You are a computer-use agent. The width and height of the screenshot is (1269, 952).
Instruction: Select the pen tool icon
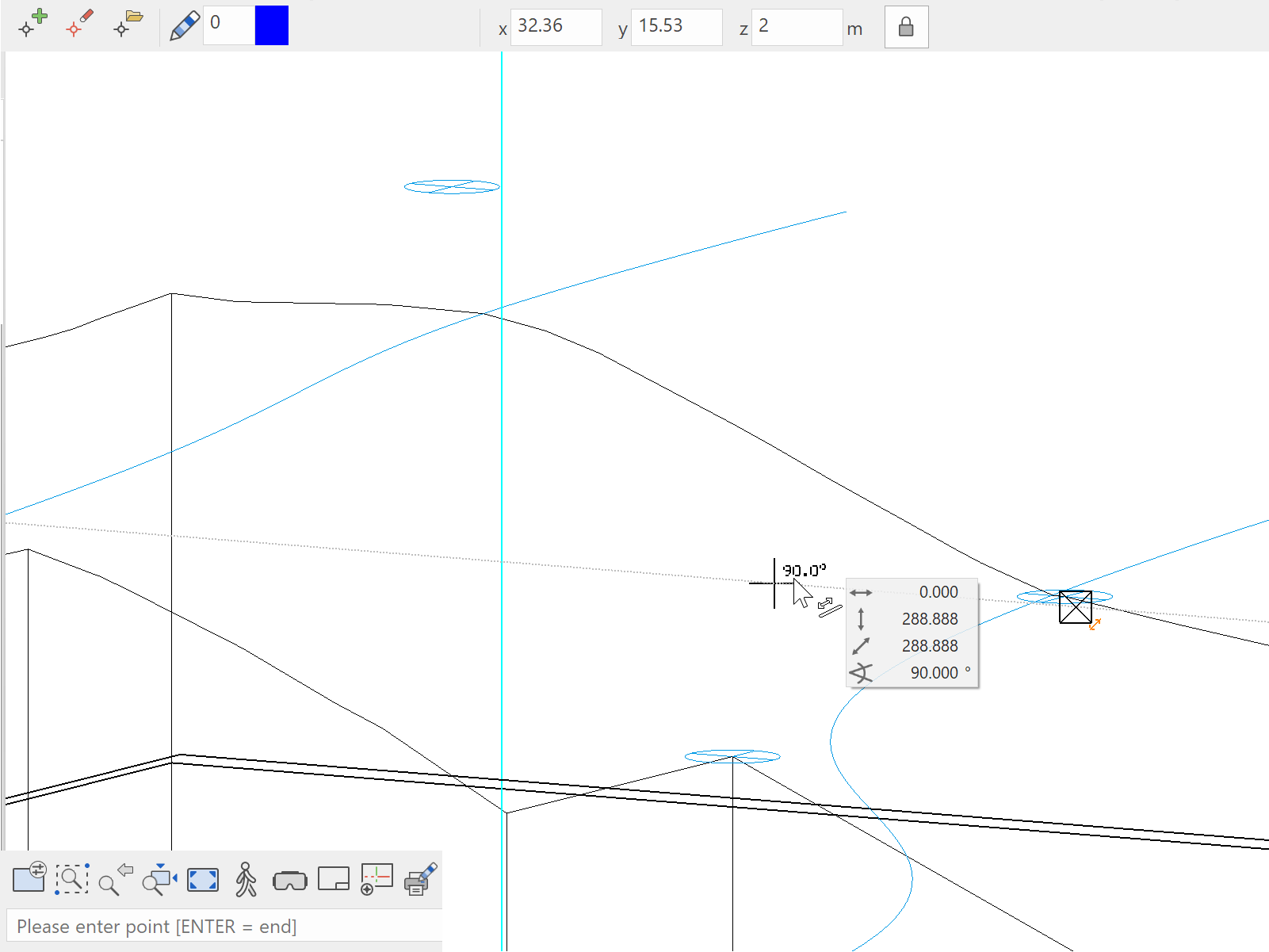185,26
